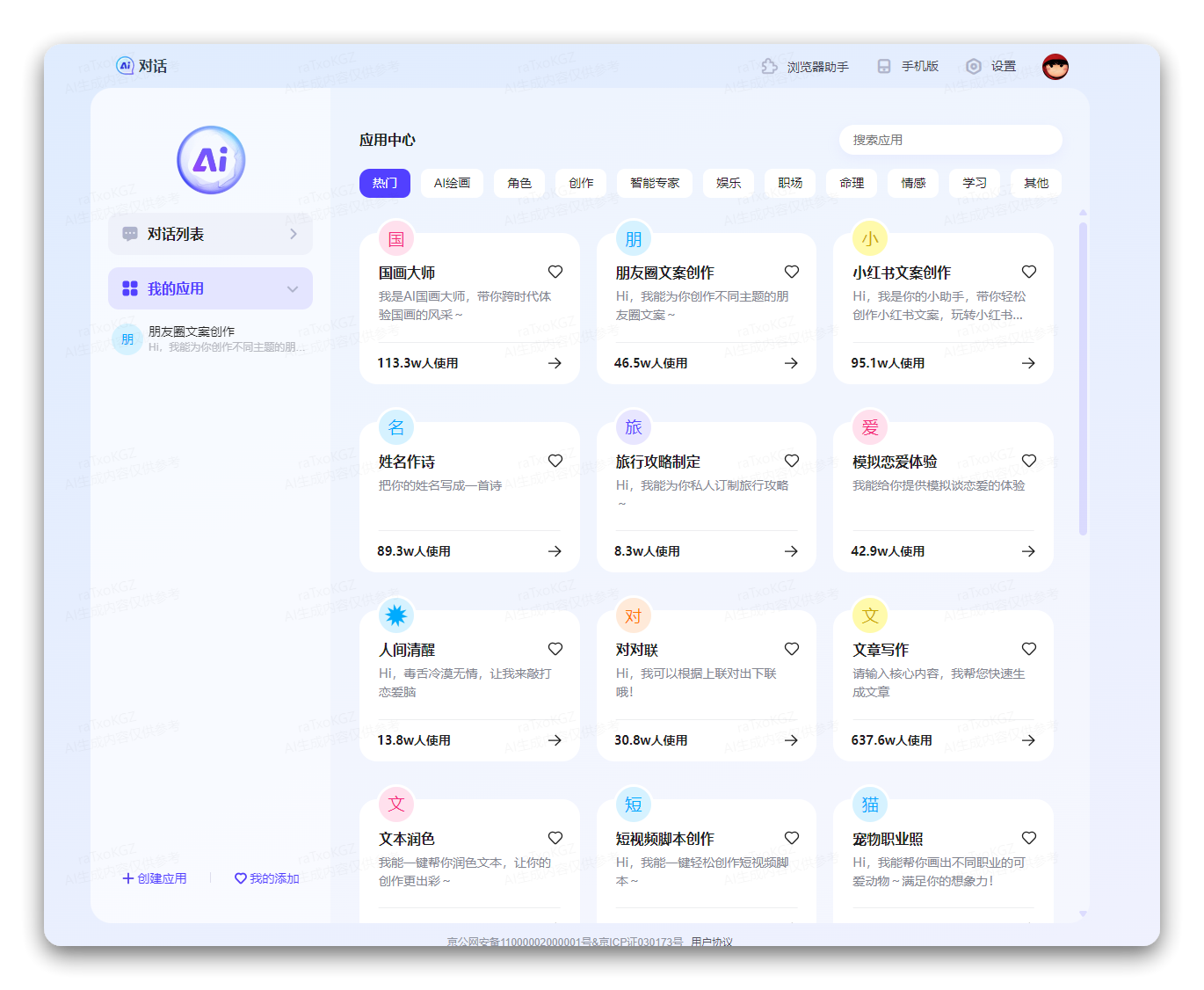Click the user avatar in header
This screenshot has width=1204, height=990.
click(1055, 67)
